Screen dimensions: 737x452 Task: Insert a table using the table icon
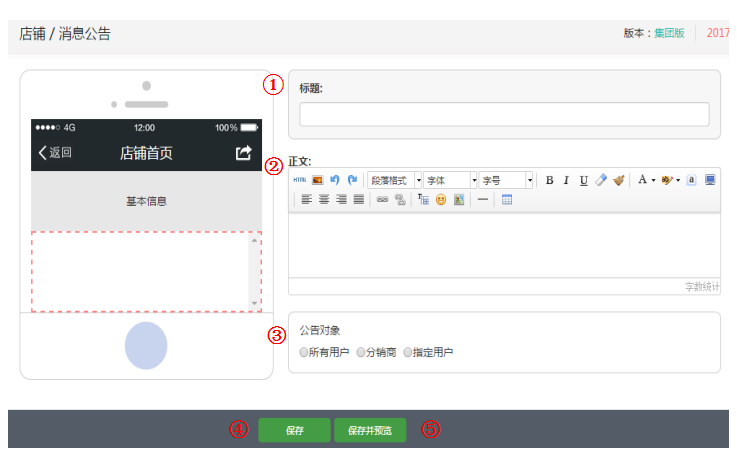pos(507,200)
